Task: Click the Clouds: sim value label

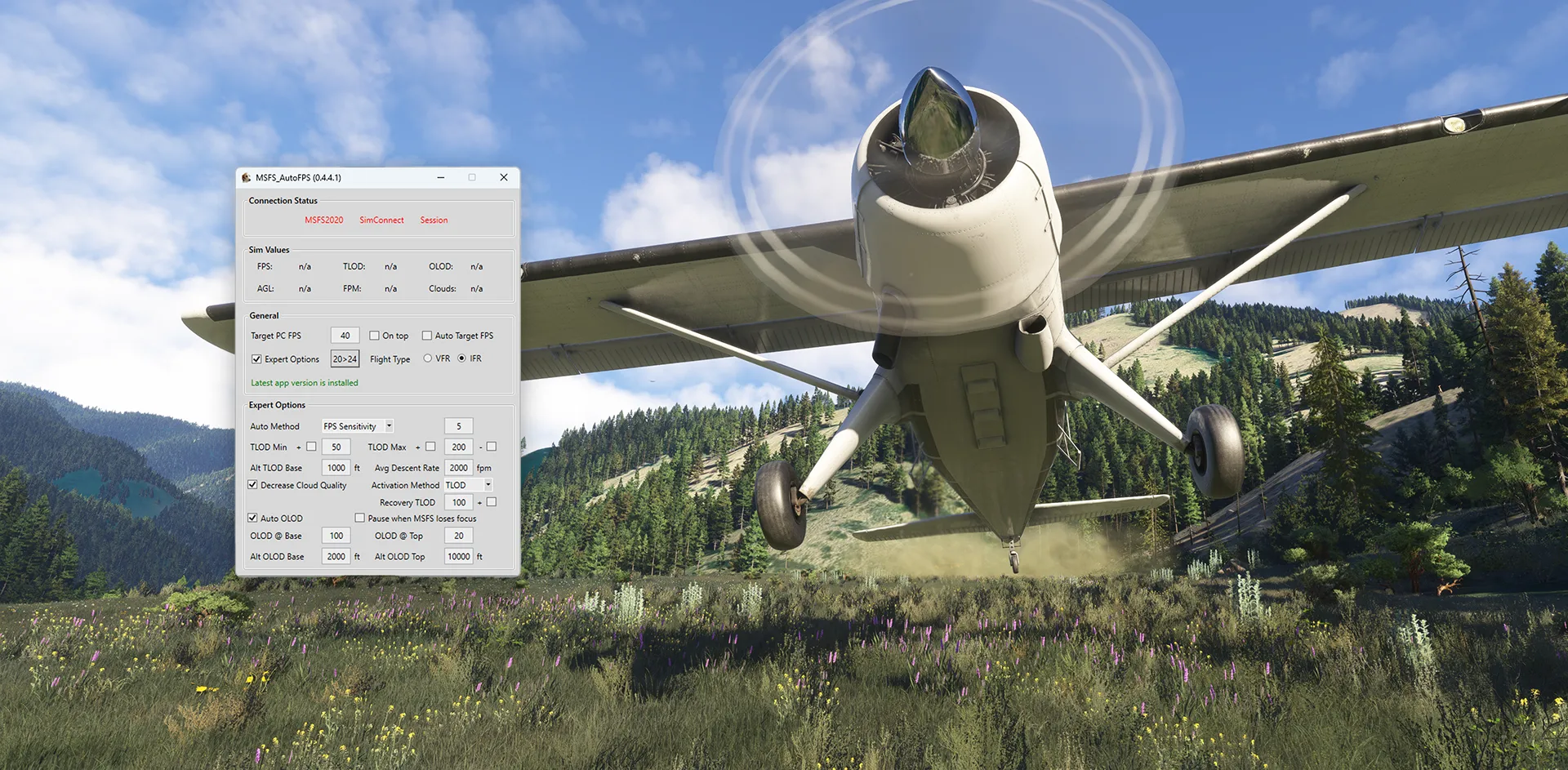Action: coord(442,288)
